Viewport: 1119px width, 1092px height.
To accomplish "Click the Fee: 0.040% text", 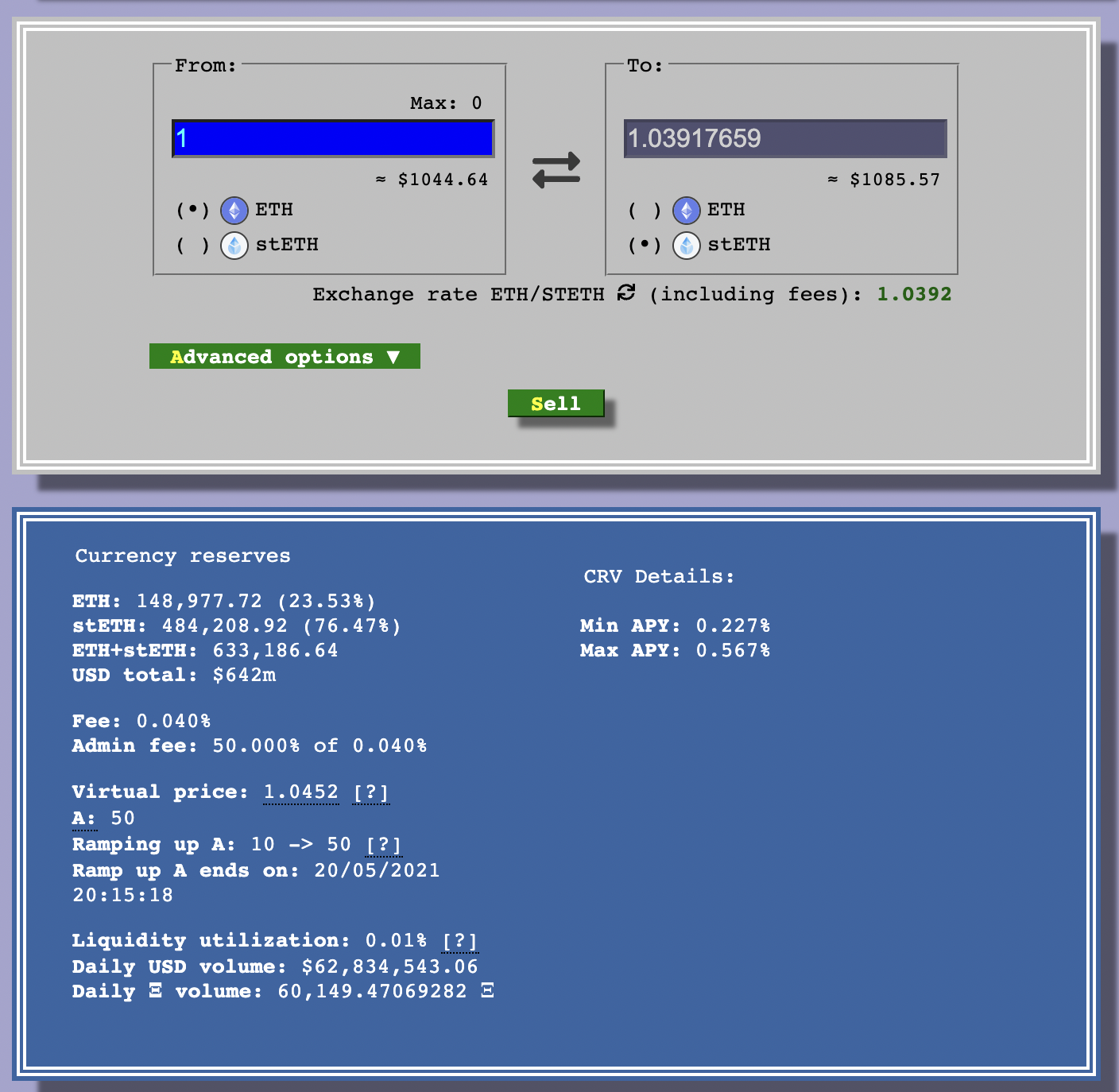I will (141, 722).
